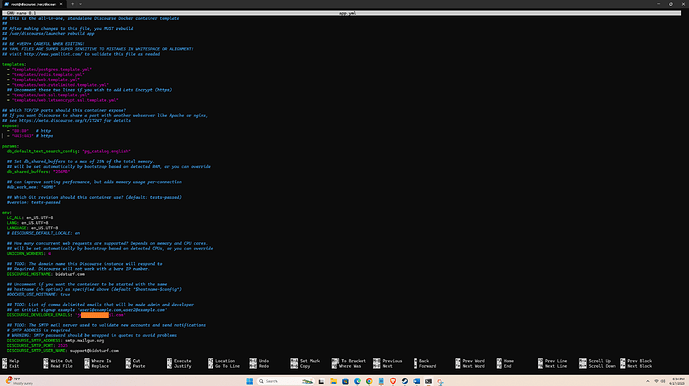
Task: Click the Undo shortcut label
Action: tap(264, 361)
